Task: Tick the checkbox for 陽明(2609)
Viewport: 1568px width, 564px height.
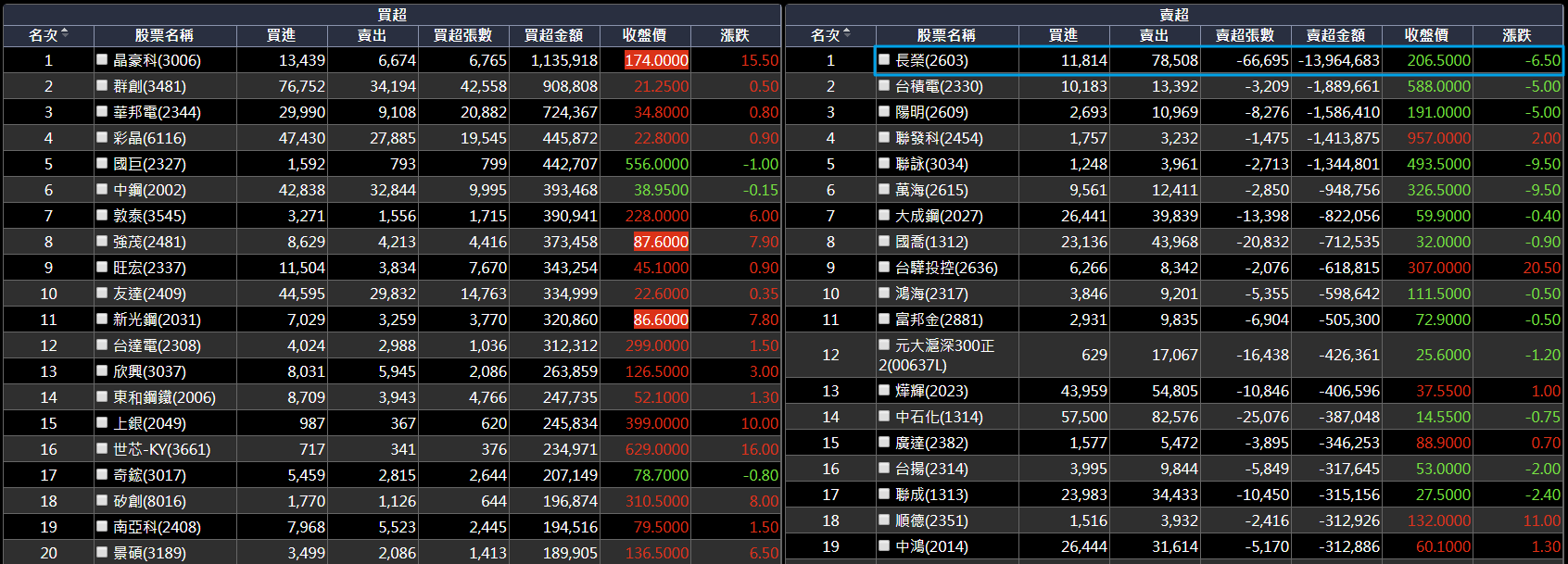Action: point(884,111)
